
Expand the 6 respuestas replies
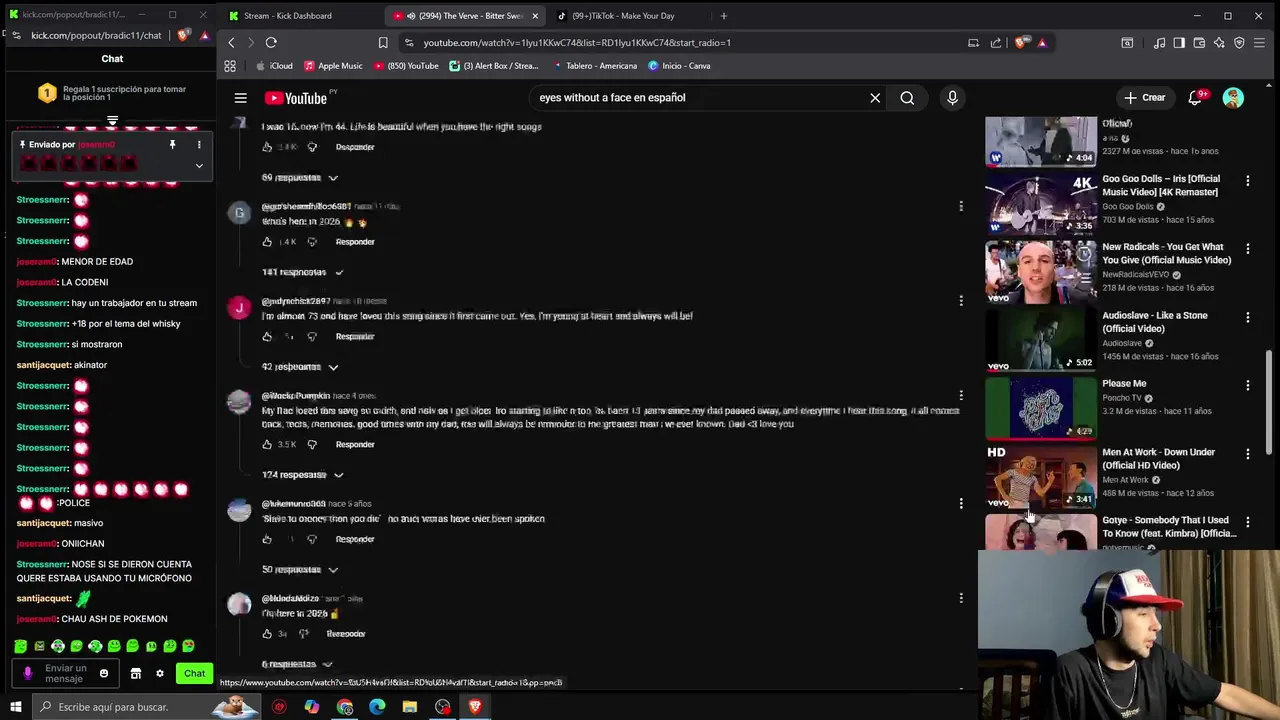[297, 664]
